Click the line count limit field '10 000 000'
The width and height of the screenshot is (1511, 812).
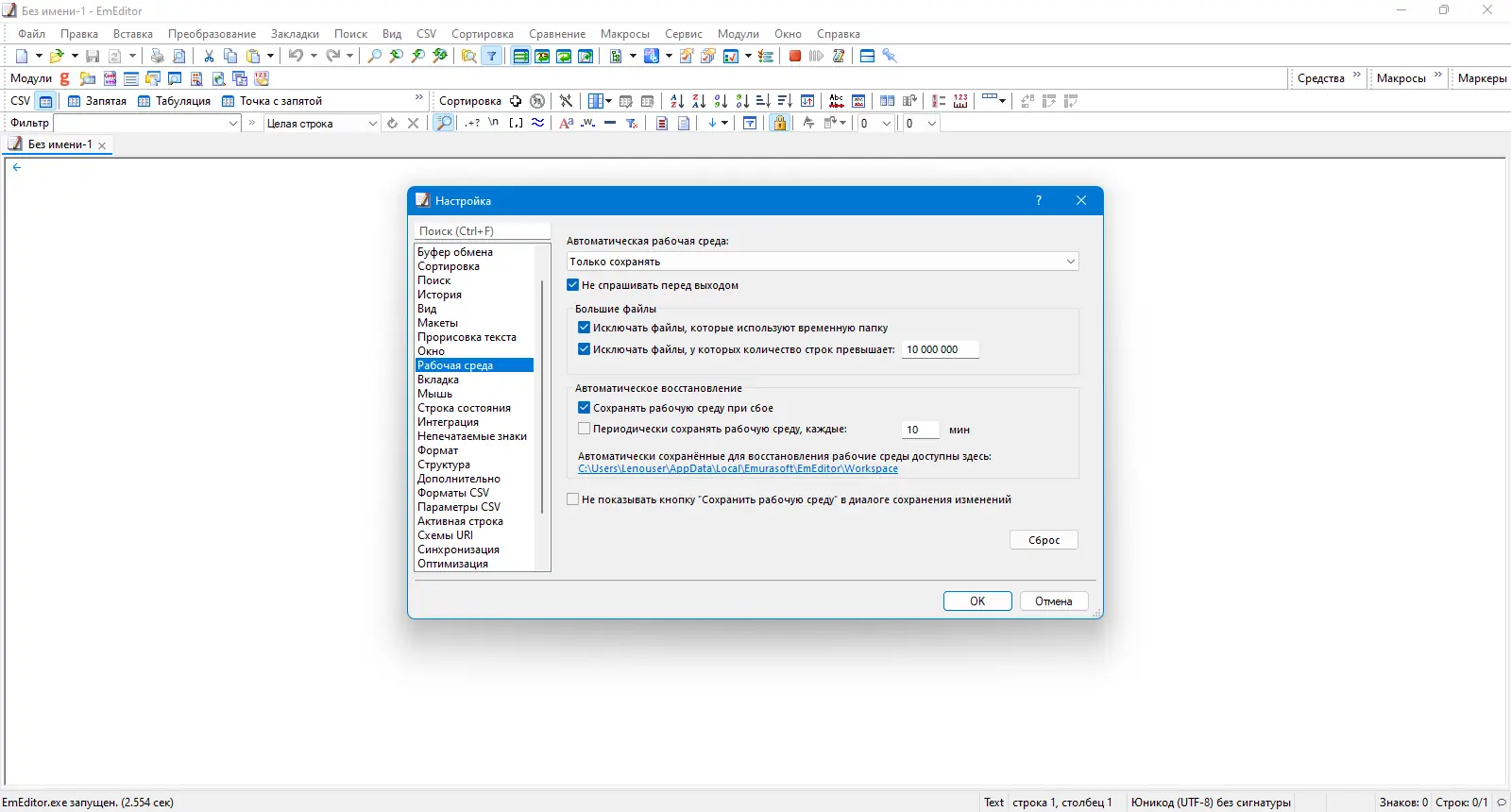(x=940, y=349)
